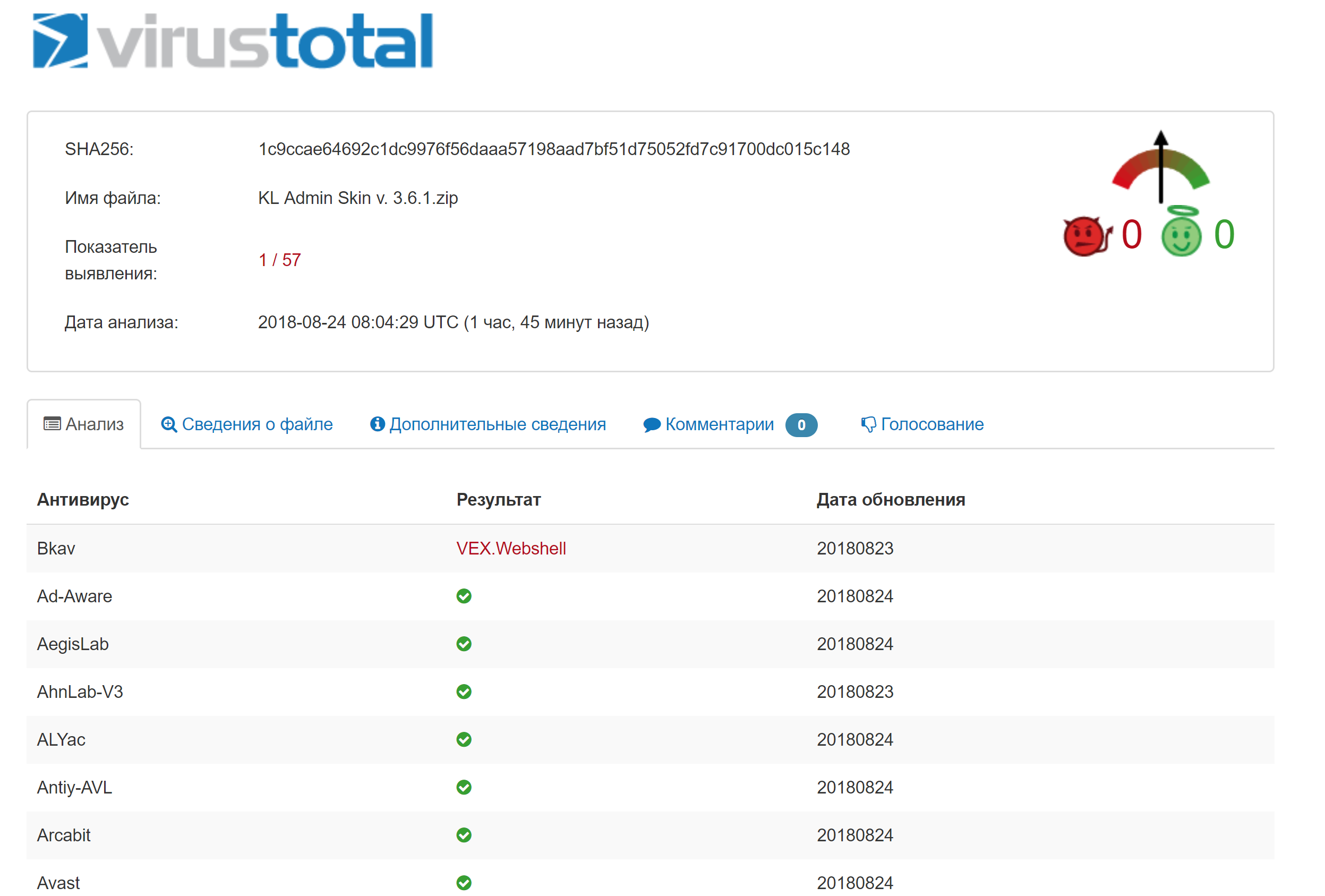Click the update date 20180823 in the Bkav row

854,548
